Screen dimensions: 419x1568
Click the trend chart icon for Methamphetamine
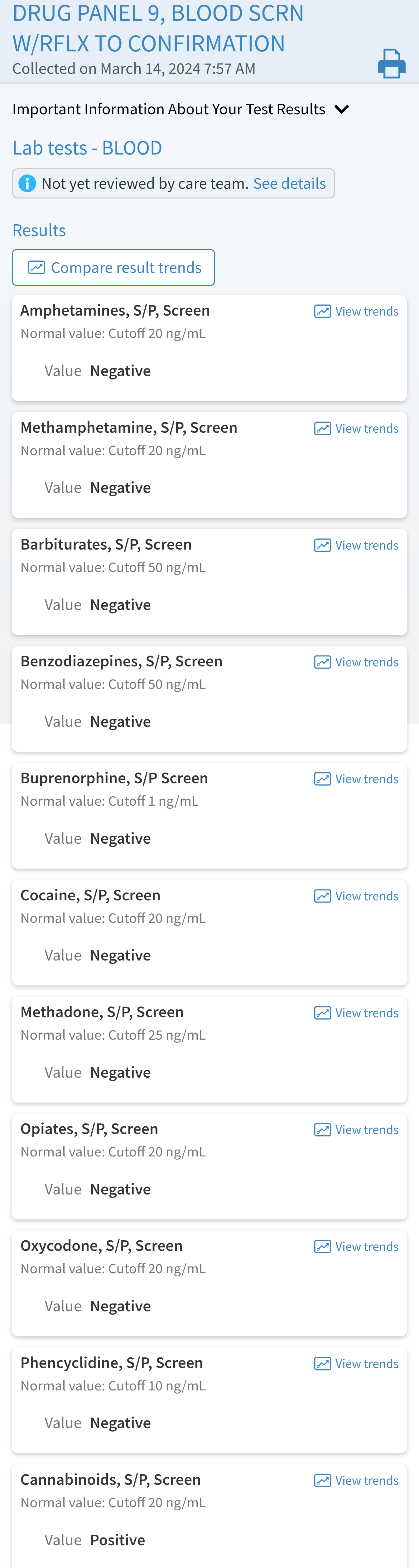[322, 428]
